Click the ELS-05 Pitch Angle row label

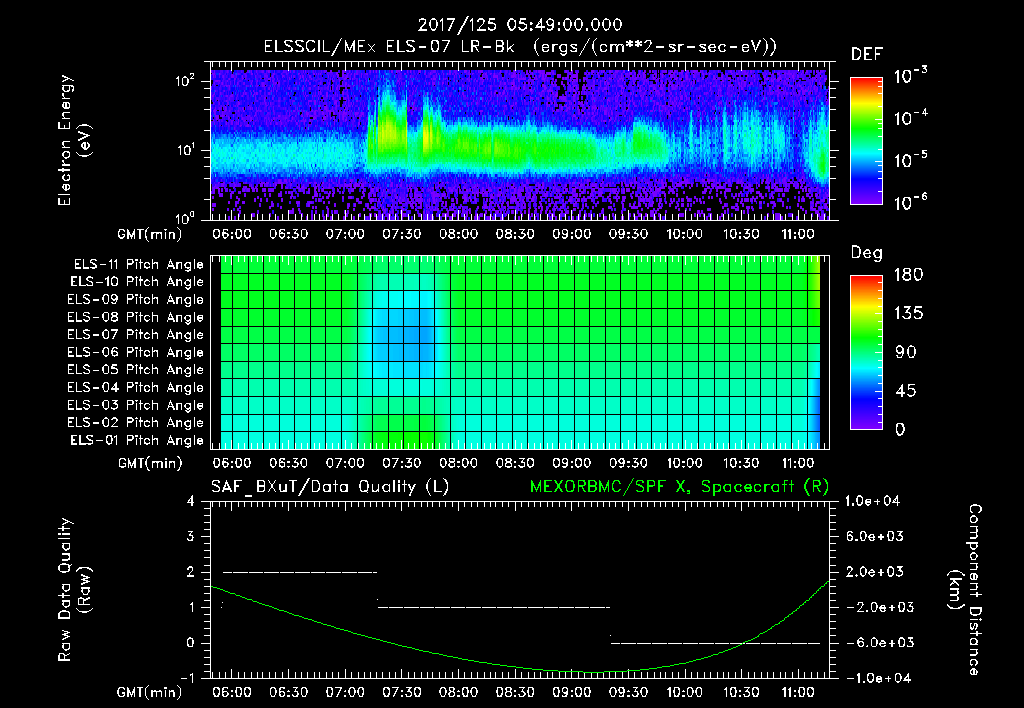coord(136,370)
